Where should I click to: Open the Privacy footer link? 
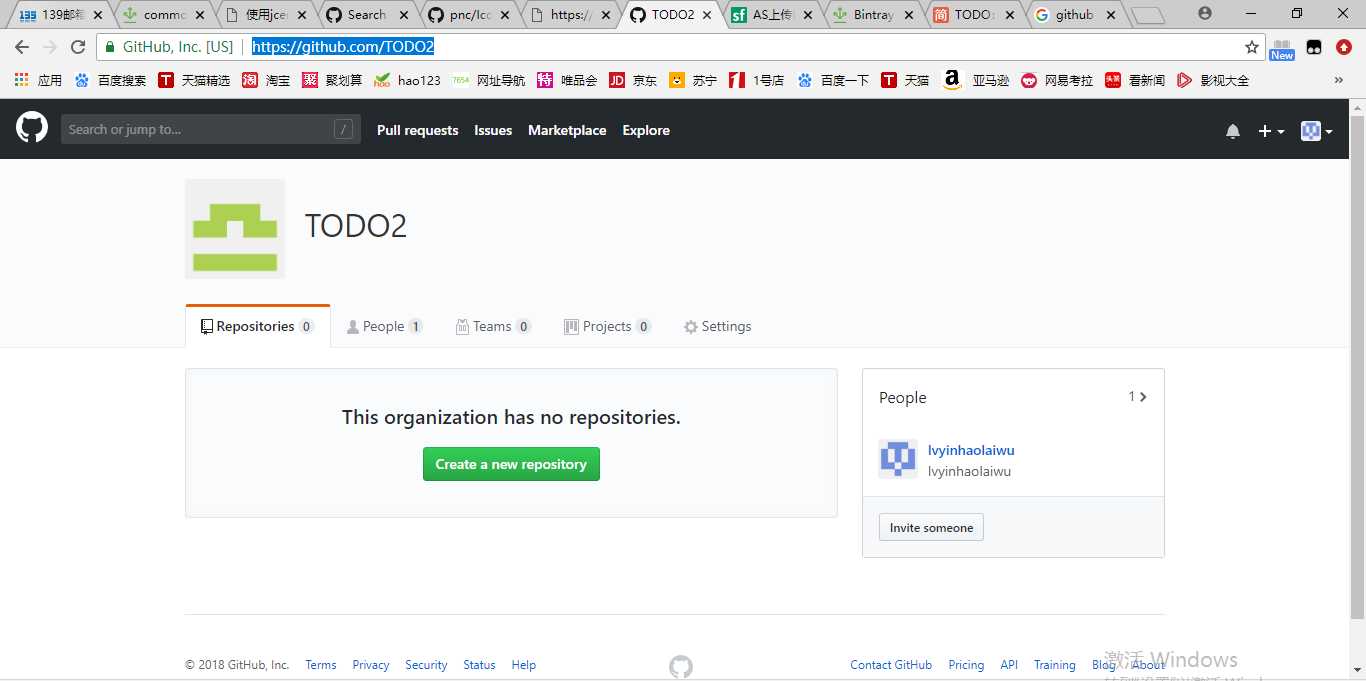coord(371,665)
